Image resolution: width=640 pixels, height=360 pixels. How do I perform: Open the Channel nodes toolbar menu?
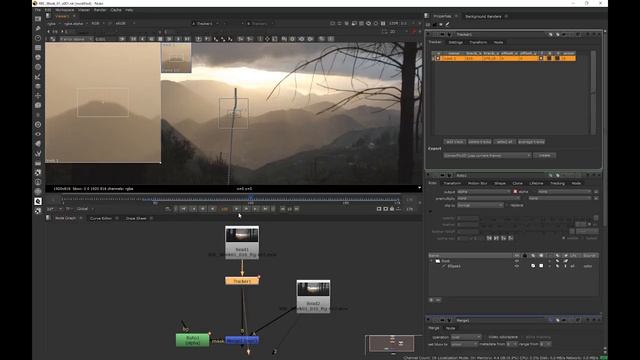click(x=38, y=48)
